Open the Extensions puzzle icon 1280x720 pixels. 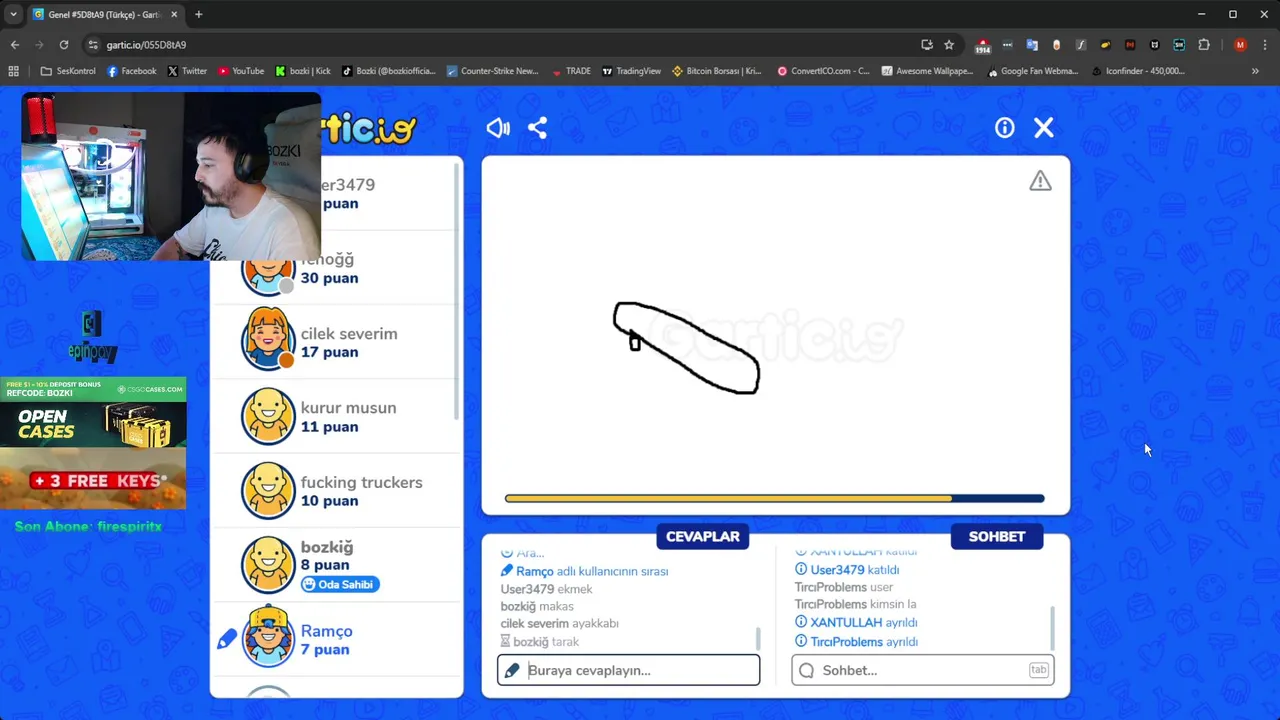point(1204,45)
